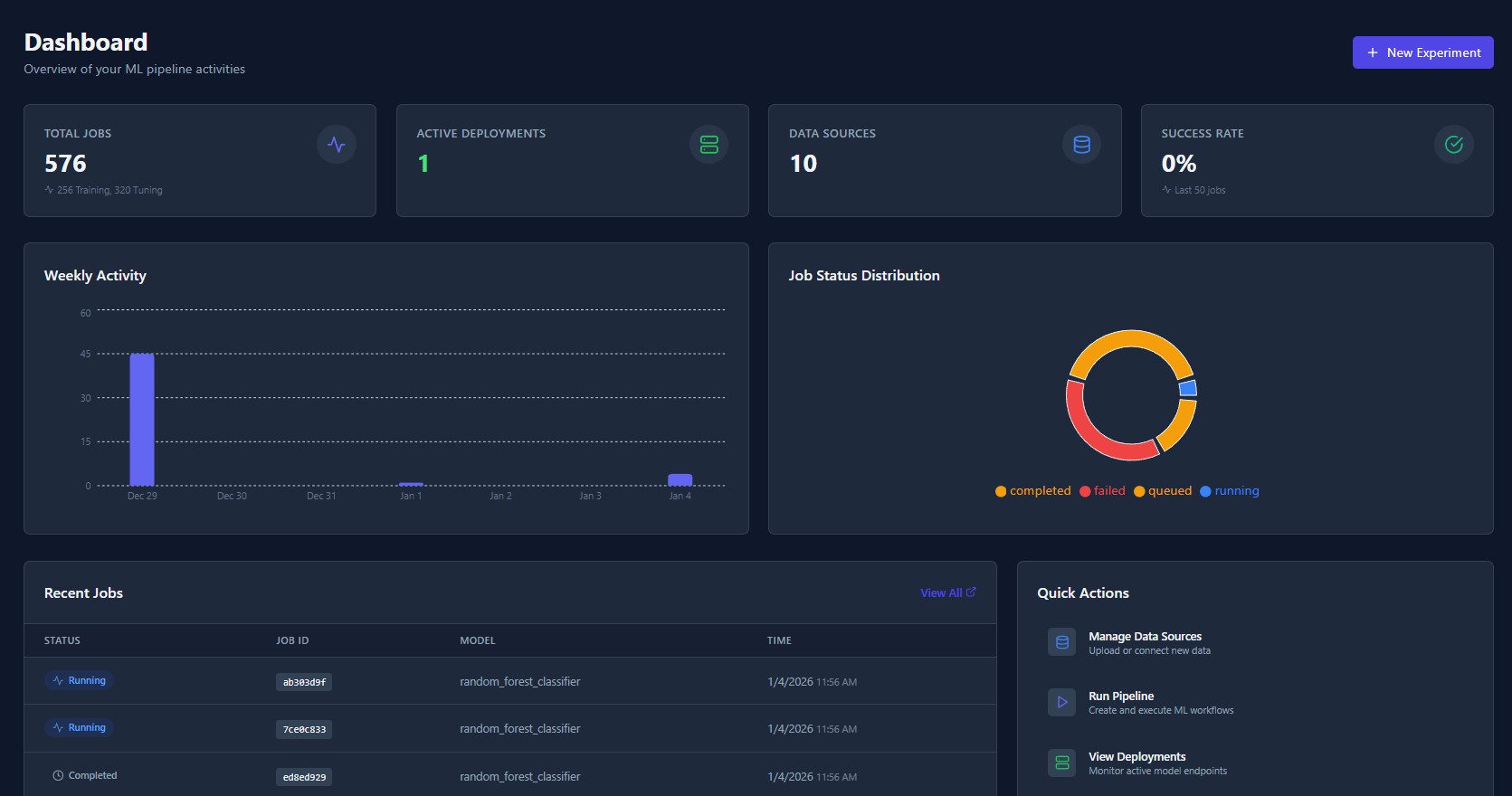Click the Data Sources database icon
1512x796 pixels.
[1081, 145]
